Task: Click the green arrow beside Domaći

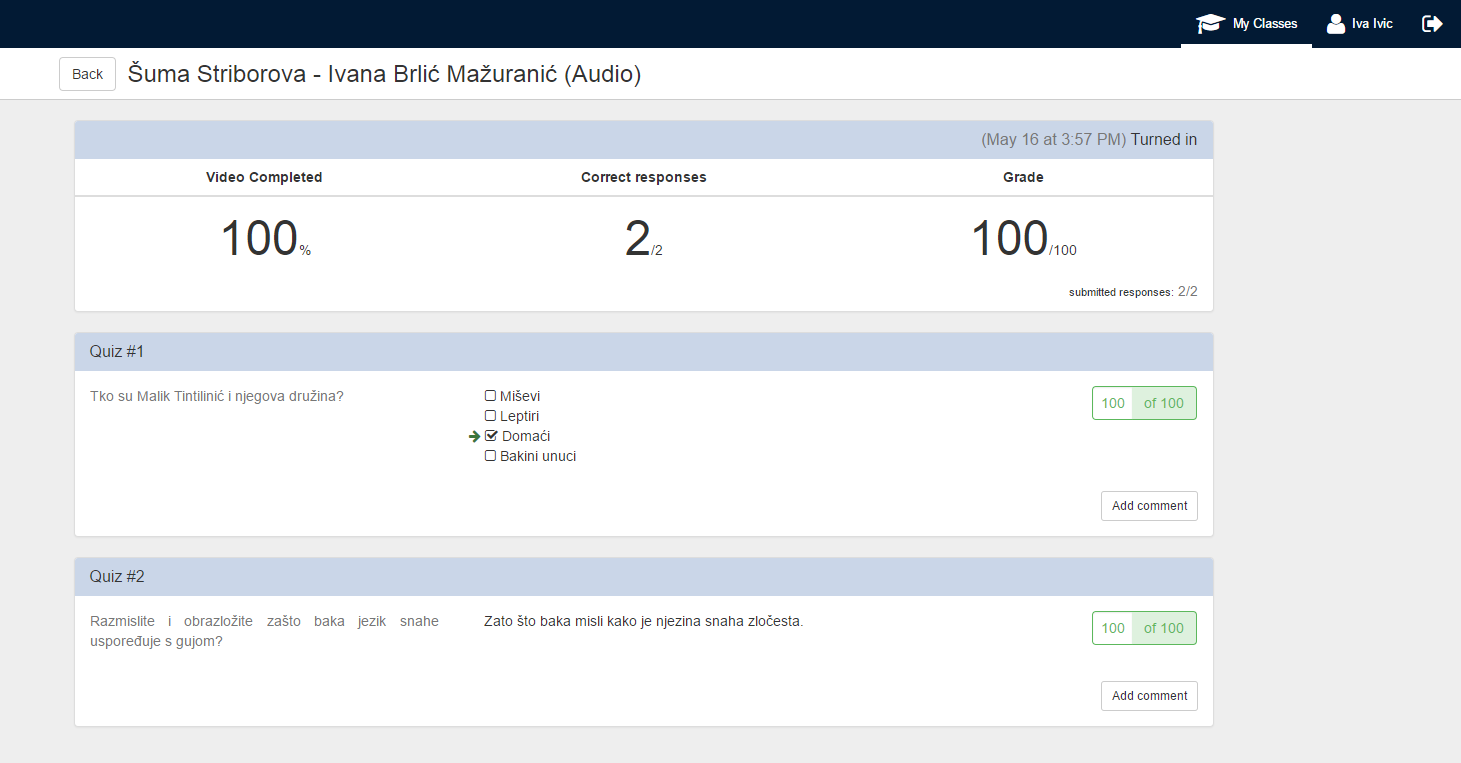Action: click(474, 437)
